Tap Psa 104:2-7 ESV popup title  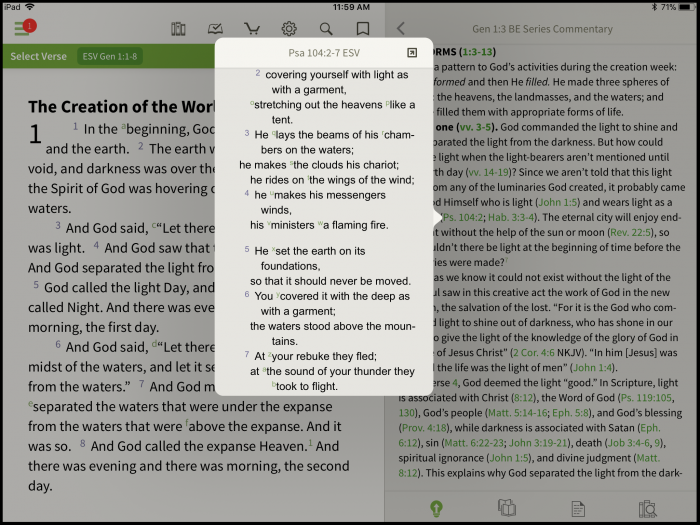pyautogui.click(x=324, y=53)
